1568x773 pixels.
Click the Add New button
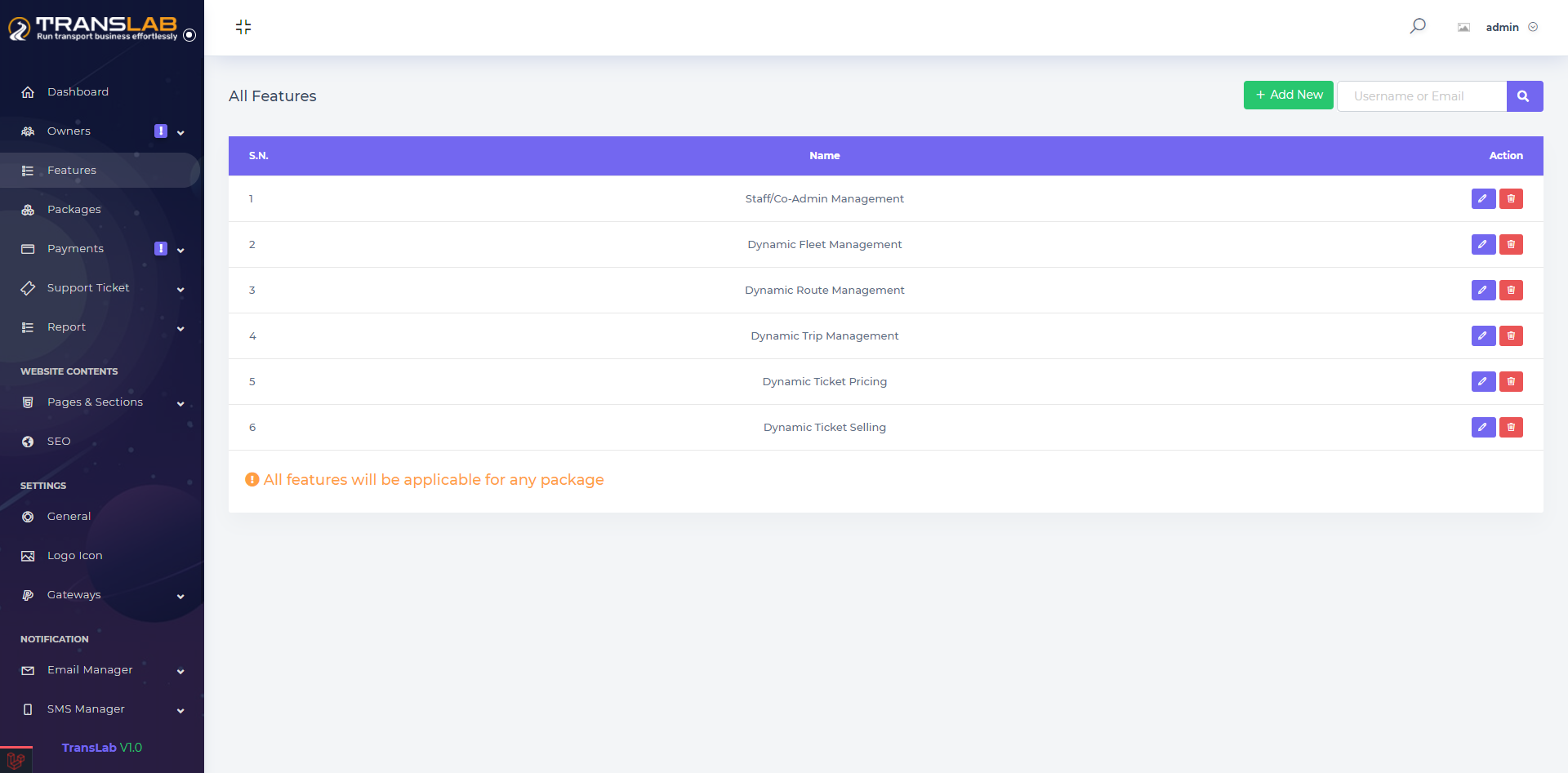tap(1288, 95)
